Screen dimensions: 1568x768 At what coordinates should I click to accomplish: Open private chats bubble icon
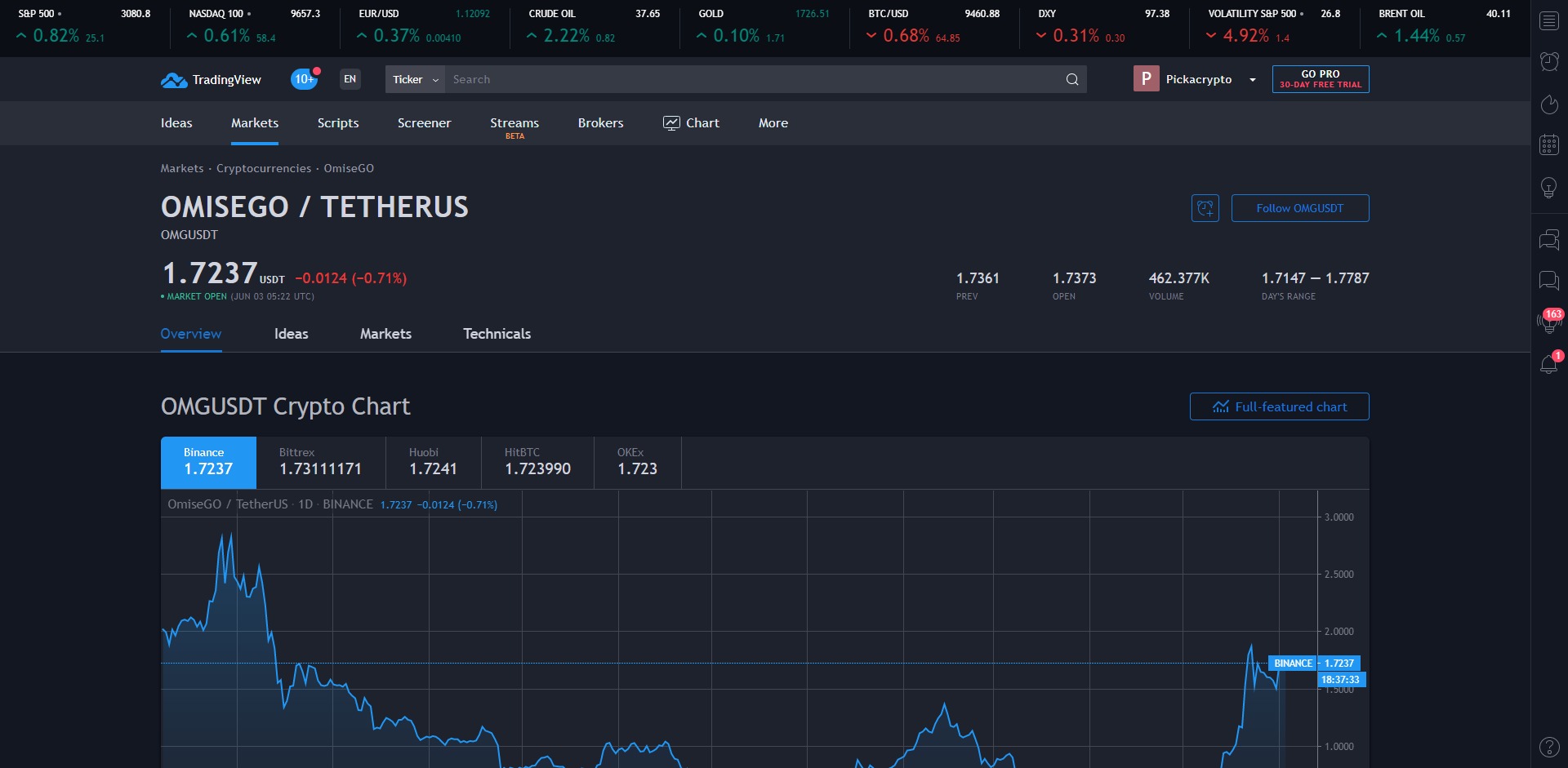point(1549,281)
